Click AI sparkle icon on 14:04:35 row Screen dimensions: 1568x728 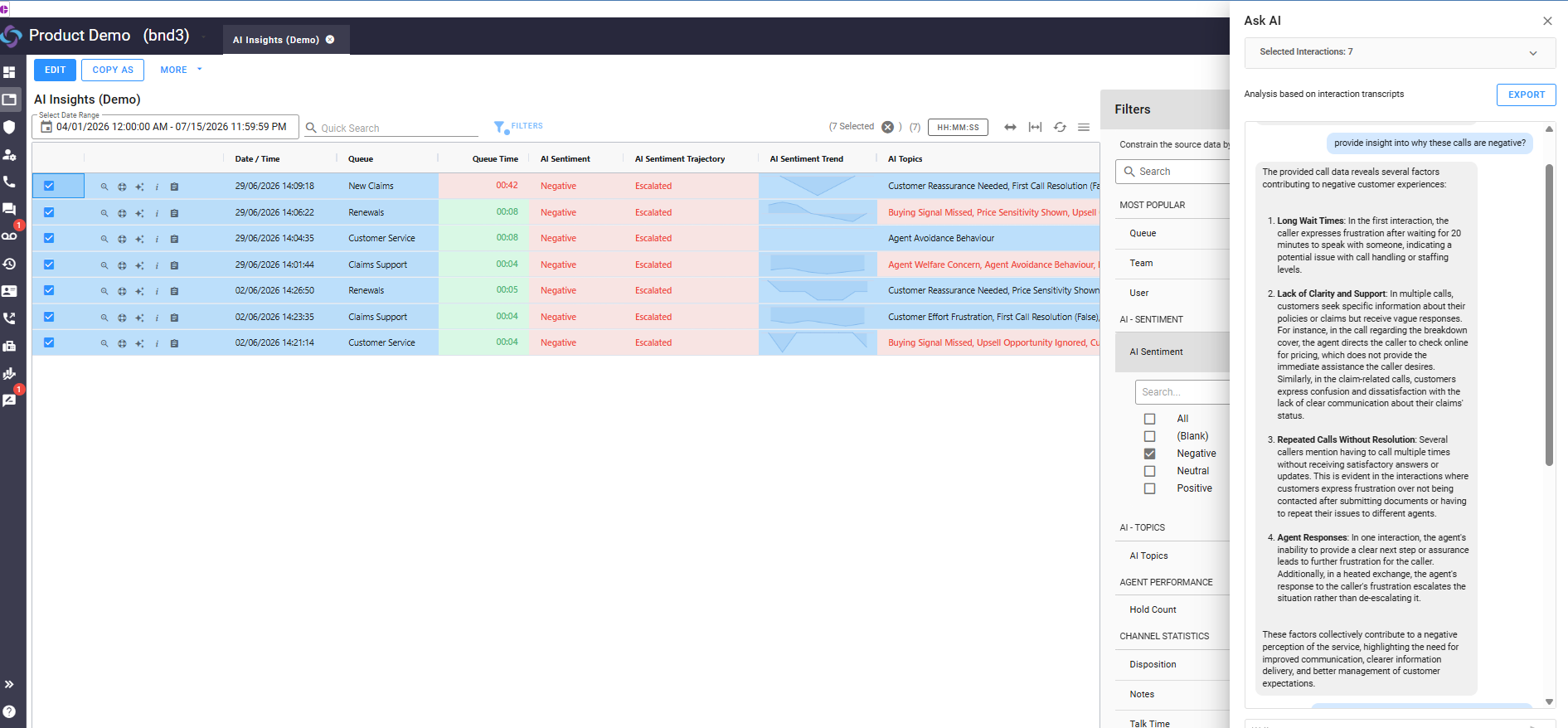[x=139, y=239]
